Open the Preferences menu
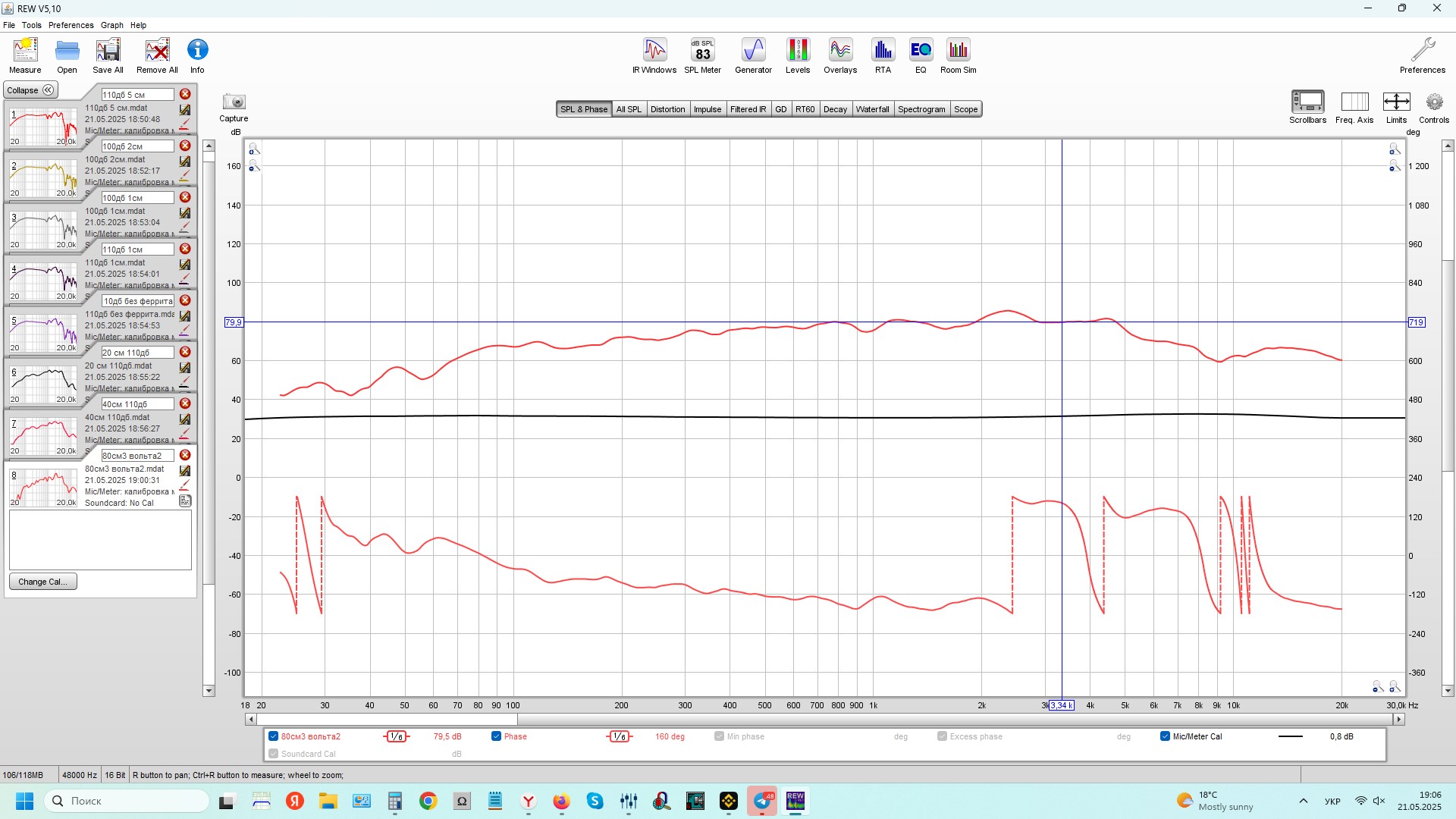The width and height of the screenshot is (1456, 819). pyautogui.click(x=71, y=25)
